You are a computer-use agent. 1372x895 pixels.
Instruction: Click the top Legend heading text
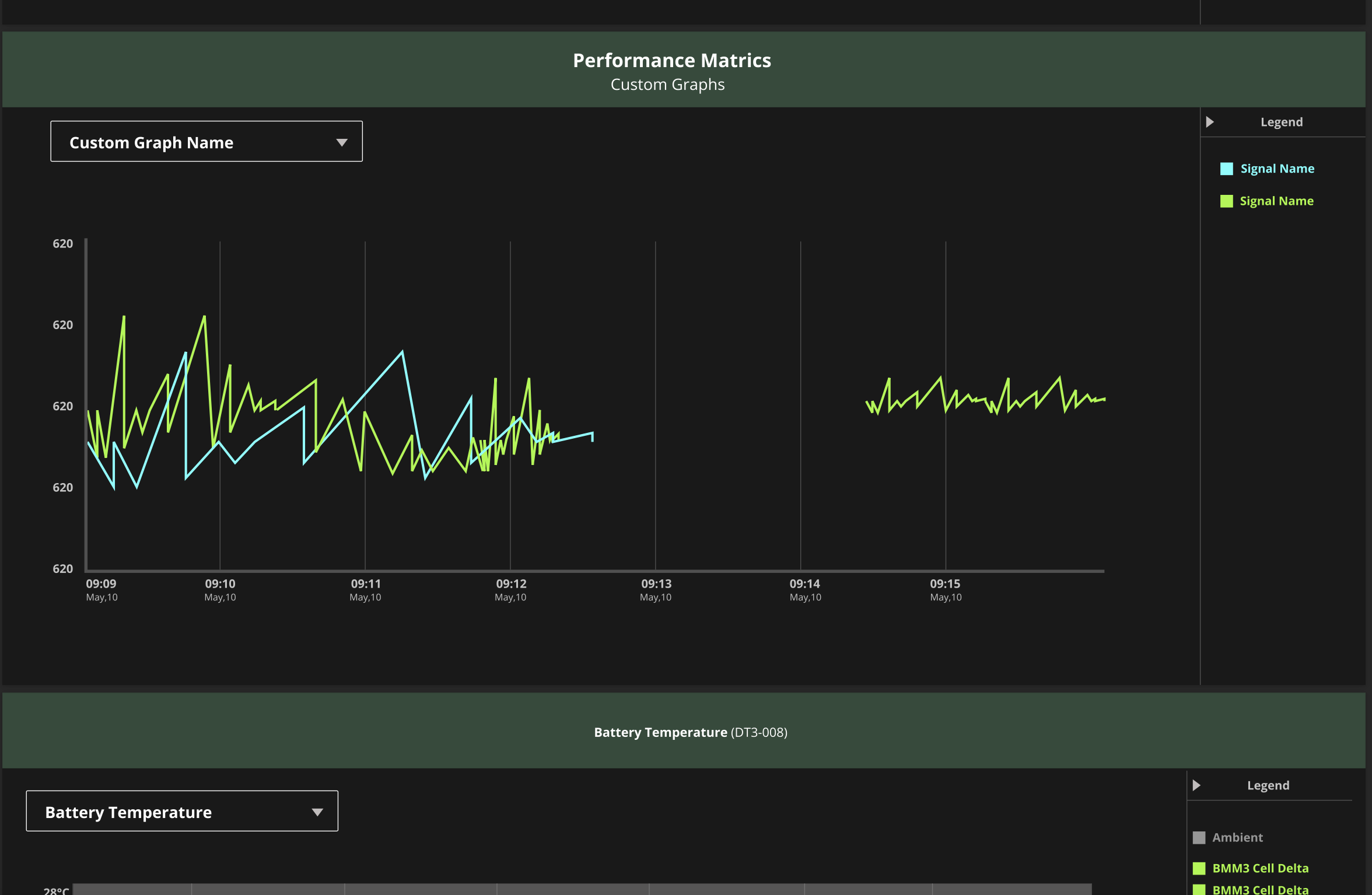[1281, 122]
